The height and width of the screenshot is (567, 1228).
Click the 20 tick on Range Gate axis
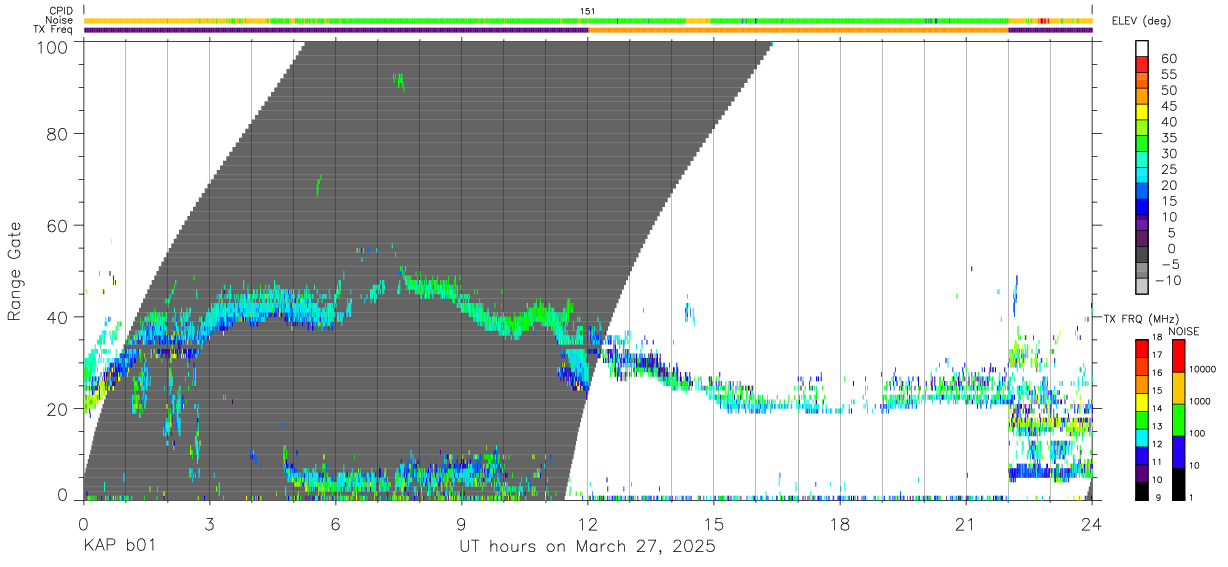(x=58, y=409)
